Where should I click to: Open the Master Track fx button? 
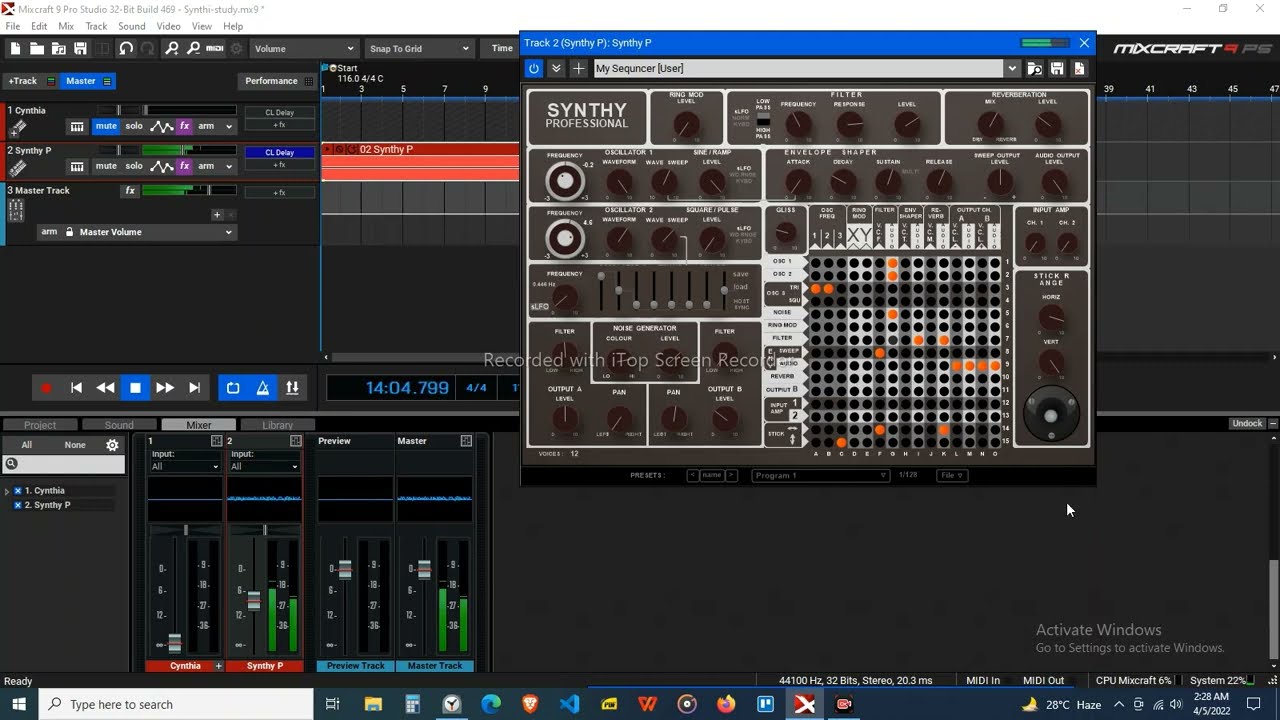click(x=130, y=190)
